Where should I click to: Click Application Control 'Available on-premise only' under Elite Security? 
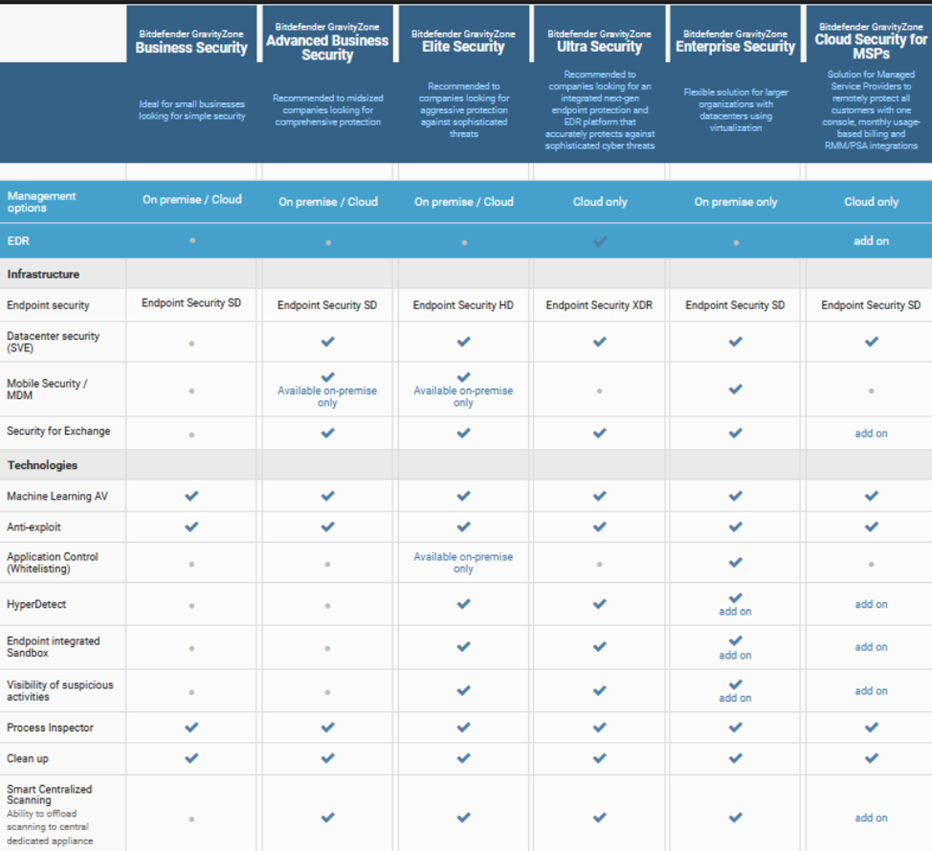464,562
